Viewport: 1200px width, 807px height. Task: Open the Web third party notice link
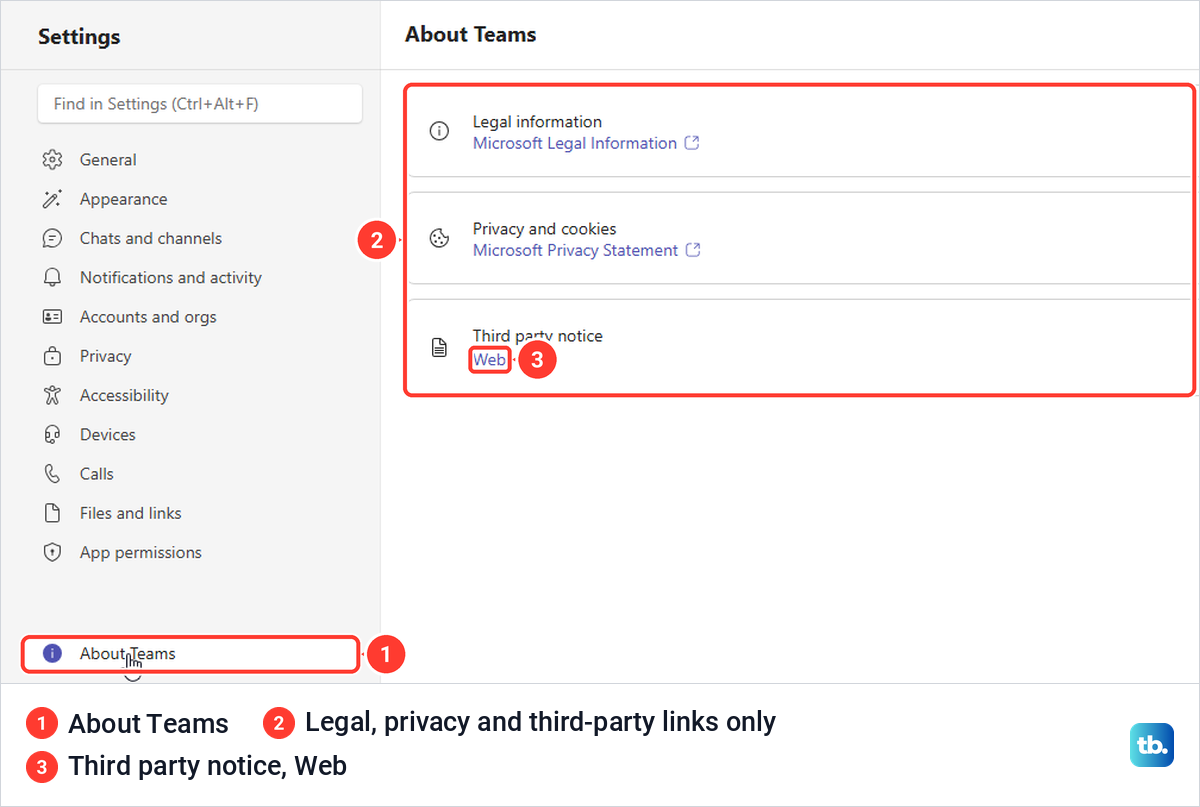[490, 360]
